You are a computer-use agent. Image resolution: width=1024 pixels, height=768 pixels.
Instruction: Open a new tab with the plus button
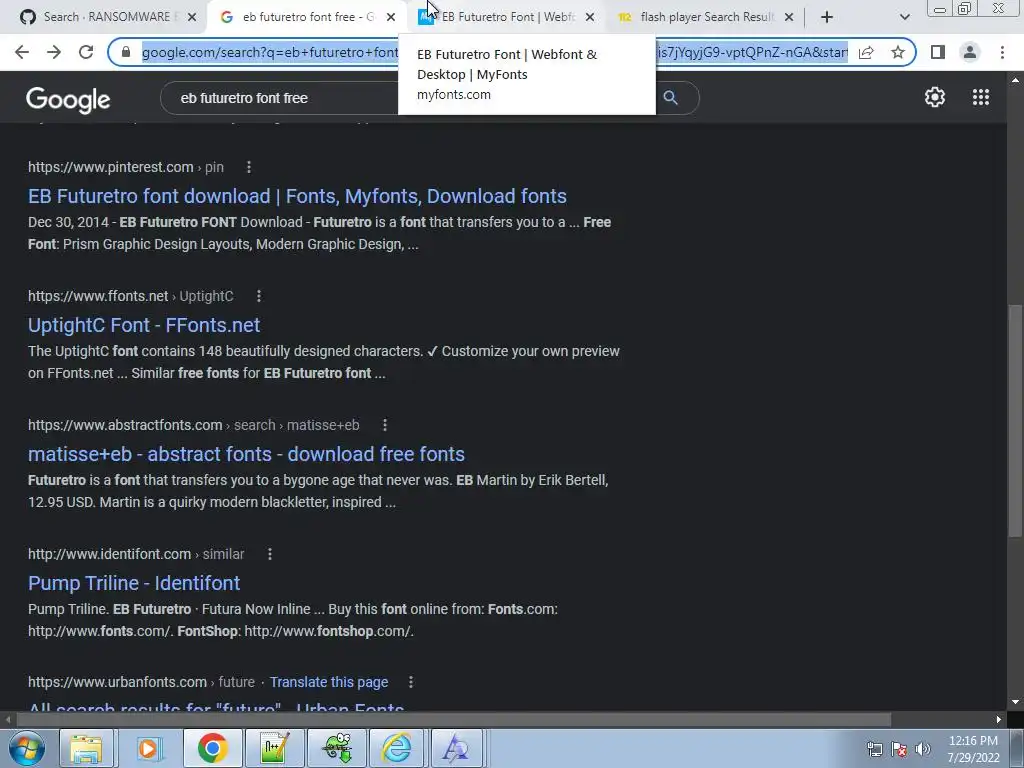tap(827, 17)
